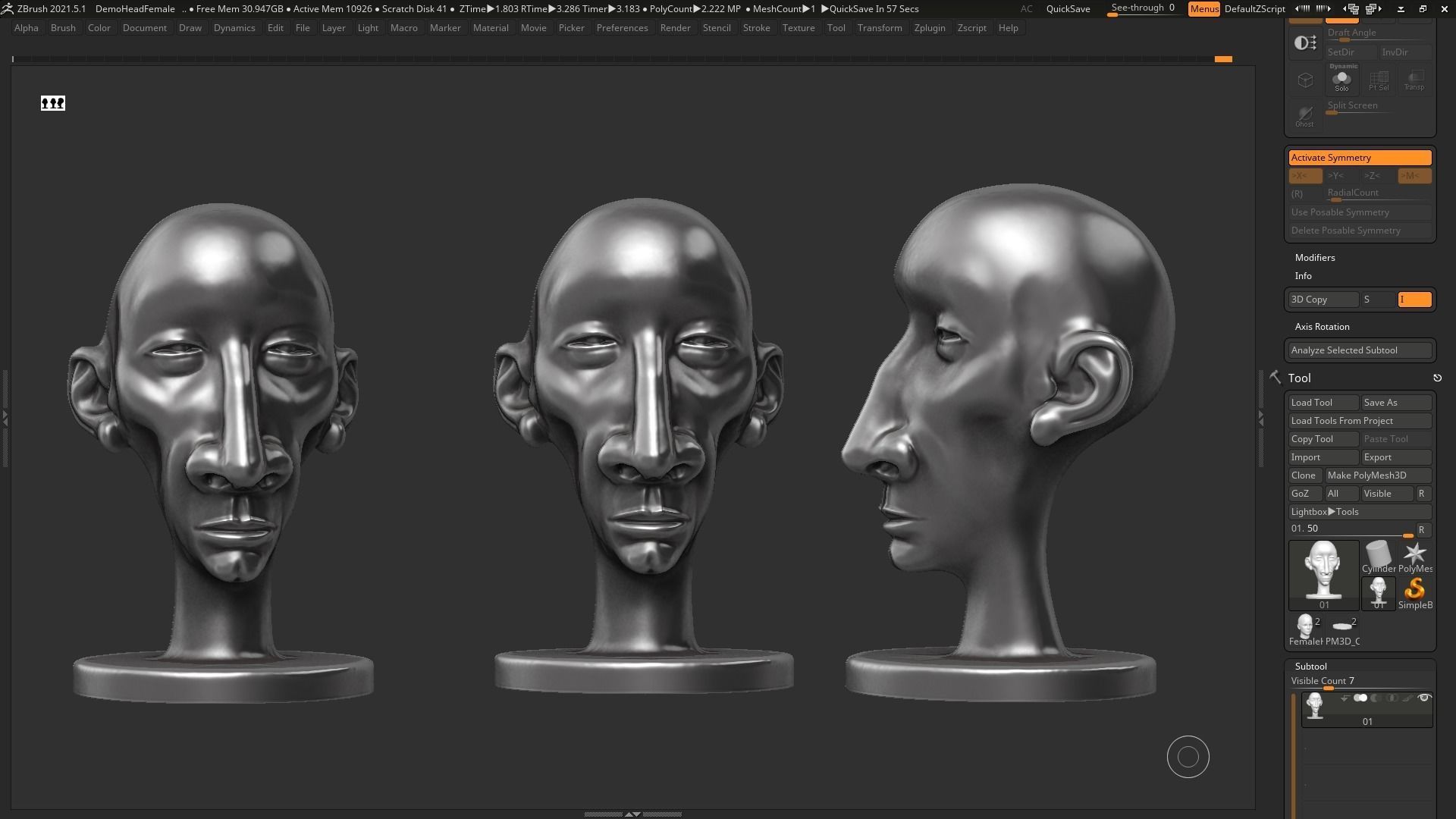This screenshot has height=819, width=1456.
Task: Click the Load Tool button
Action: point(1323,403)
